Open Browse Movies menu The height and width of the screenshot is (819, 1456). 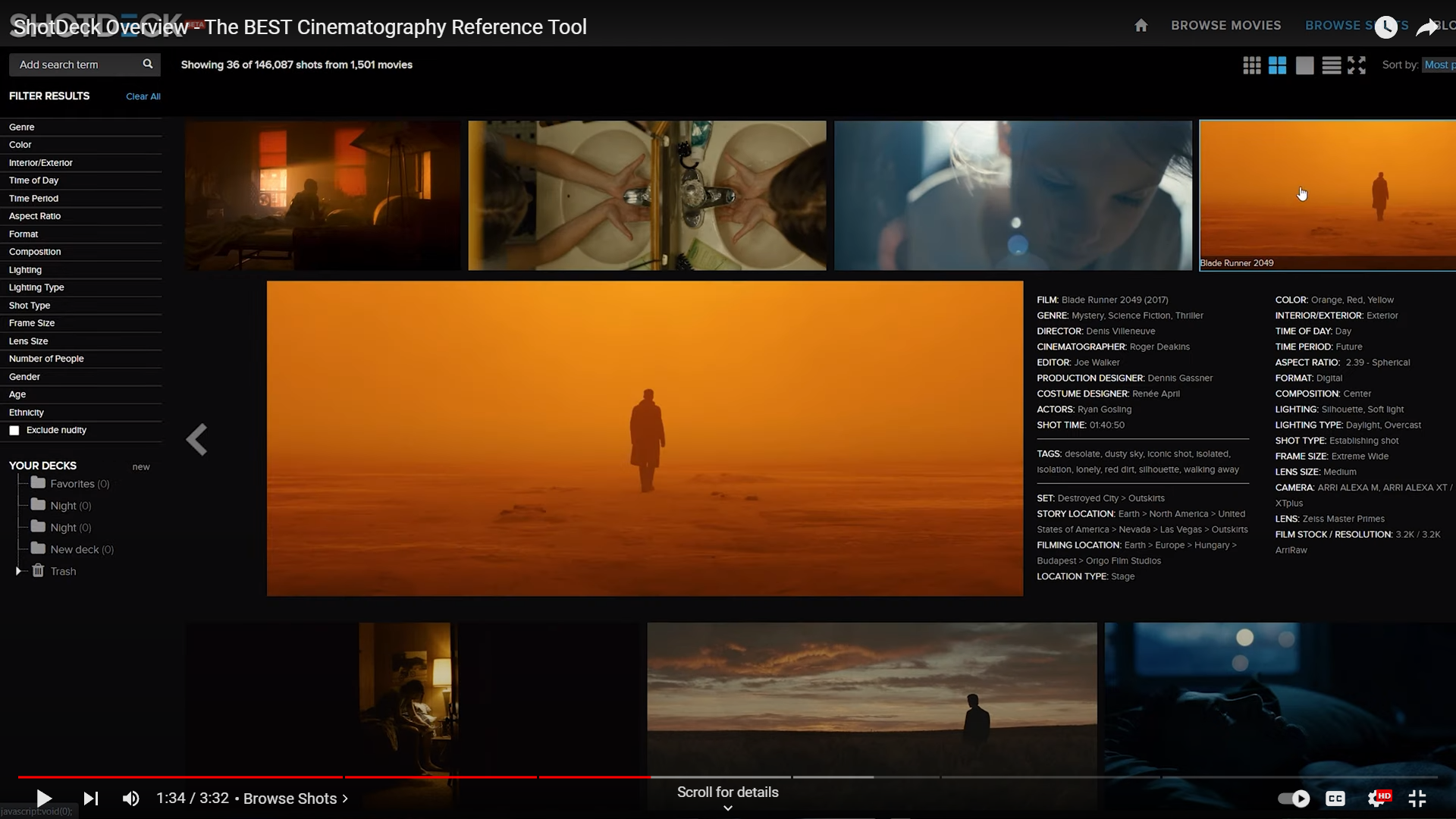click(1226, 25)
